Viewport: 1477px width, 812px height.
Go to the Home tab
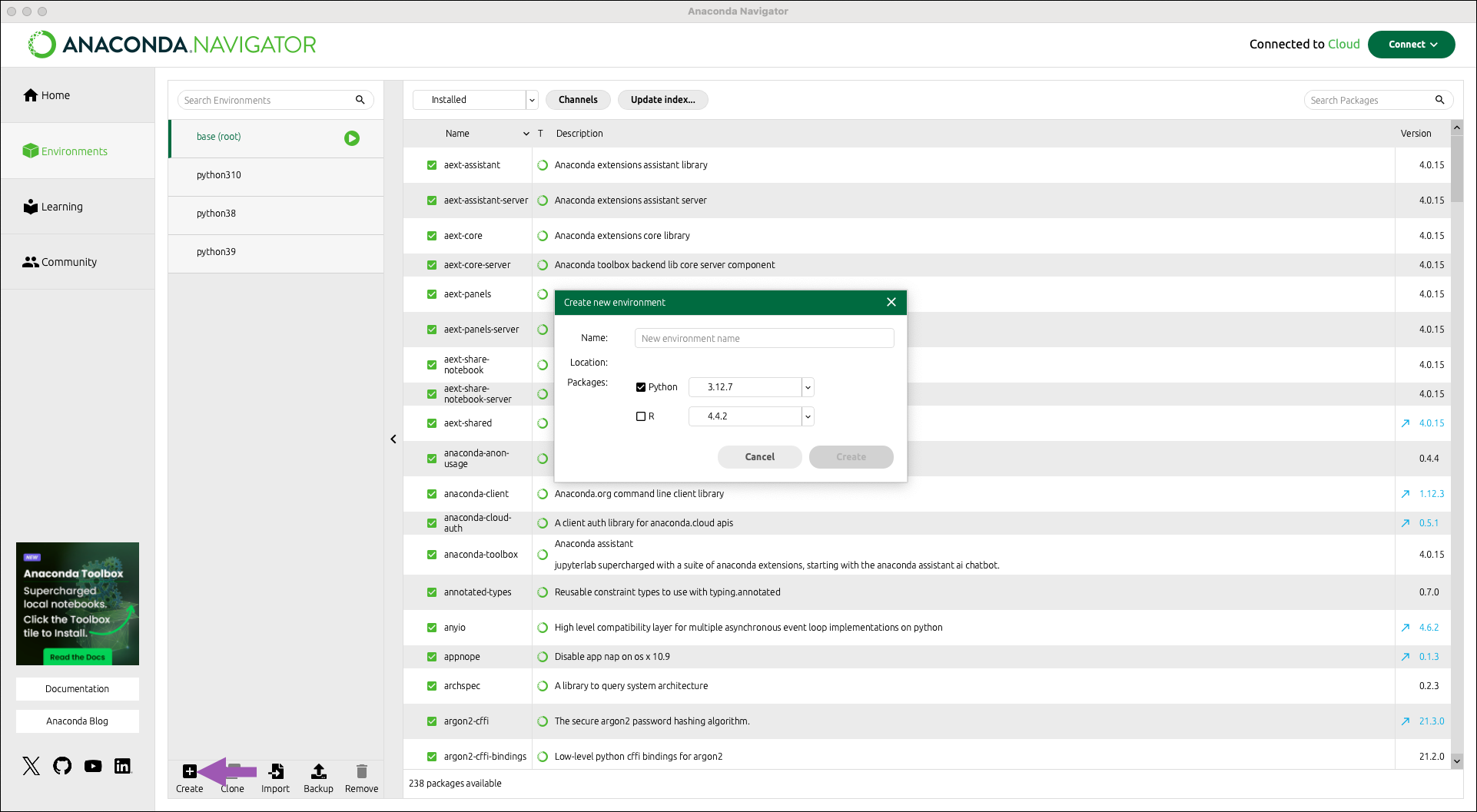(x=78, y=95)
